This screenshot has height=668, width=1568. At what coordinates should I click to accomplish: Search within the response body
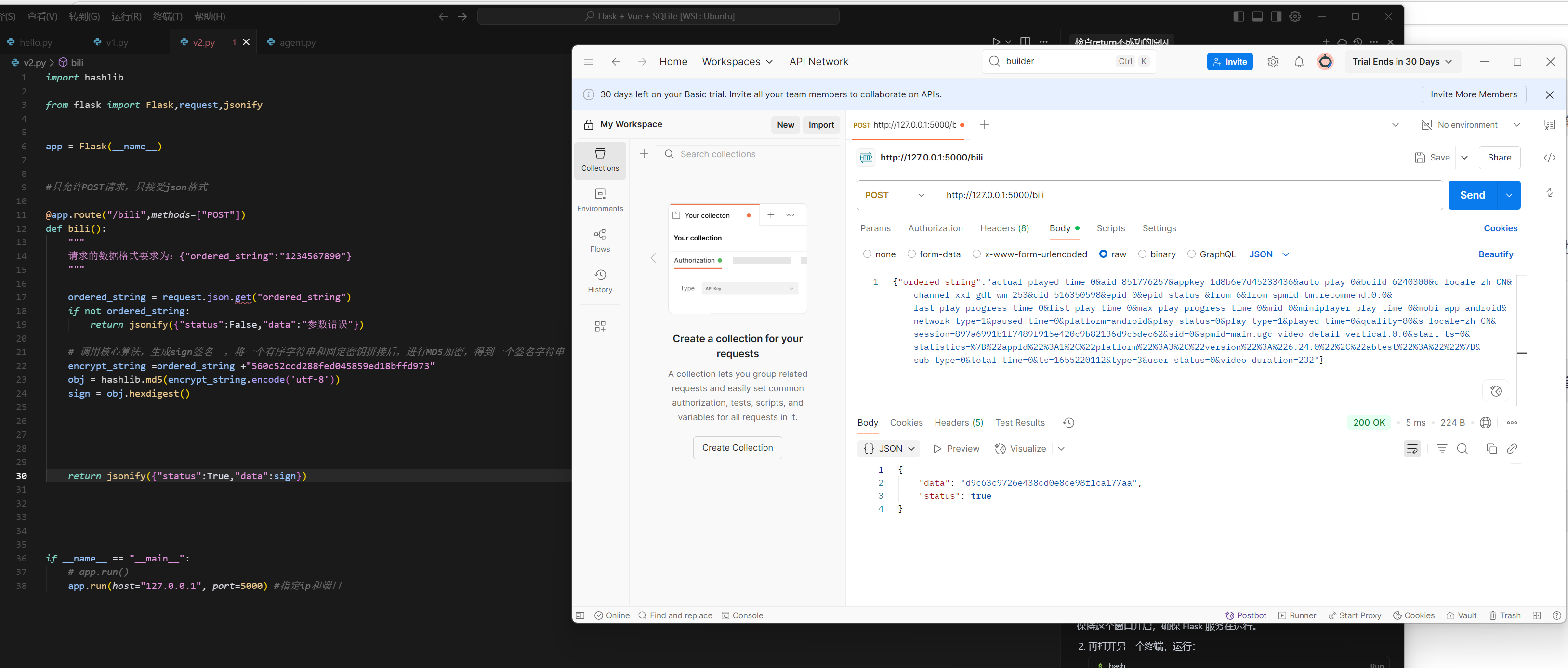pos(1462,449)
